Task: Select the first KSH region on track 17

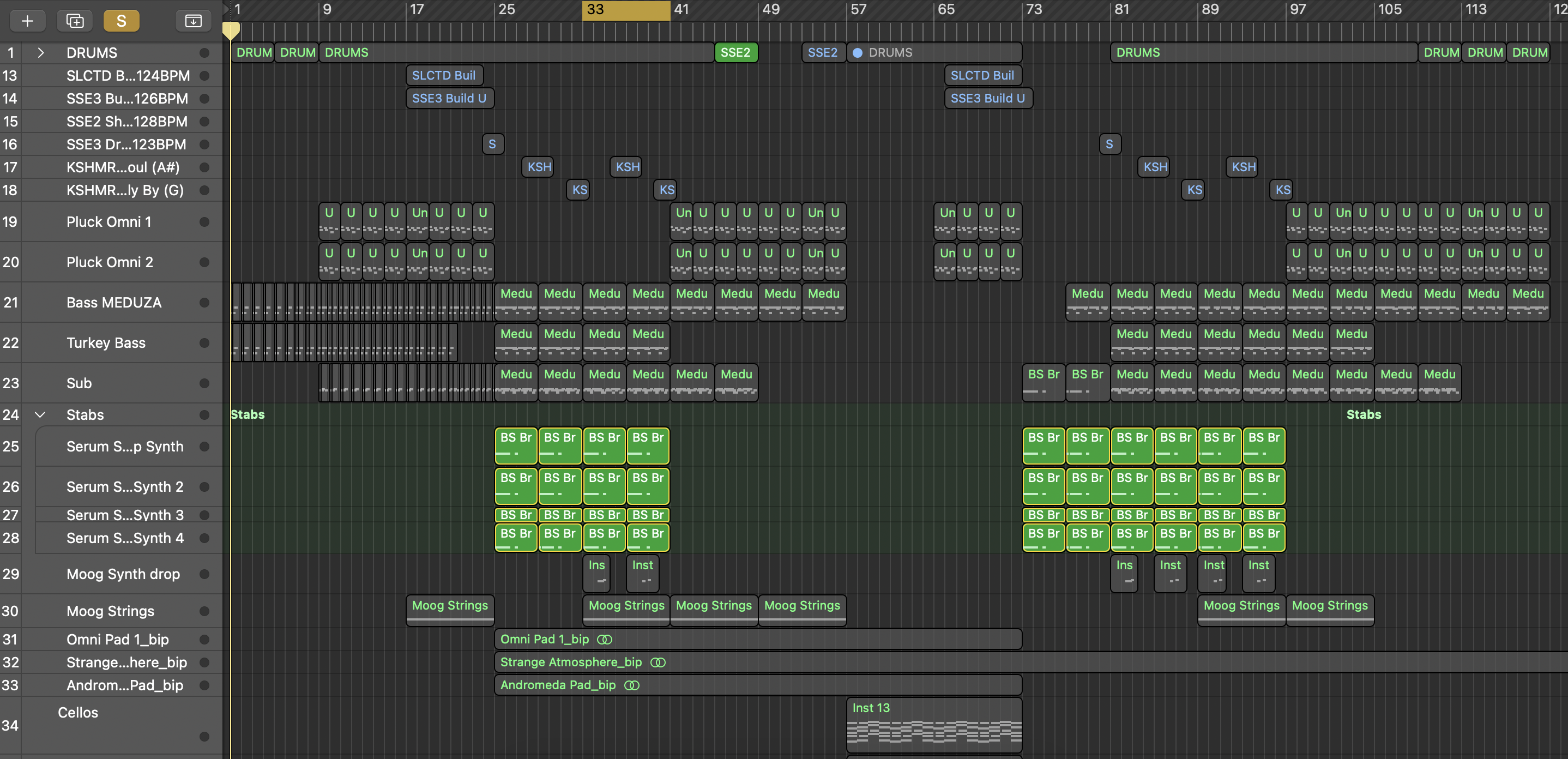Action: click(538, 167)
